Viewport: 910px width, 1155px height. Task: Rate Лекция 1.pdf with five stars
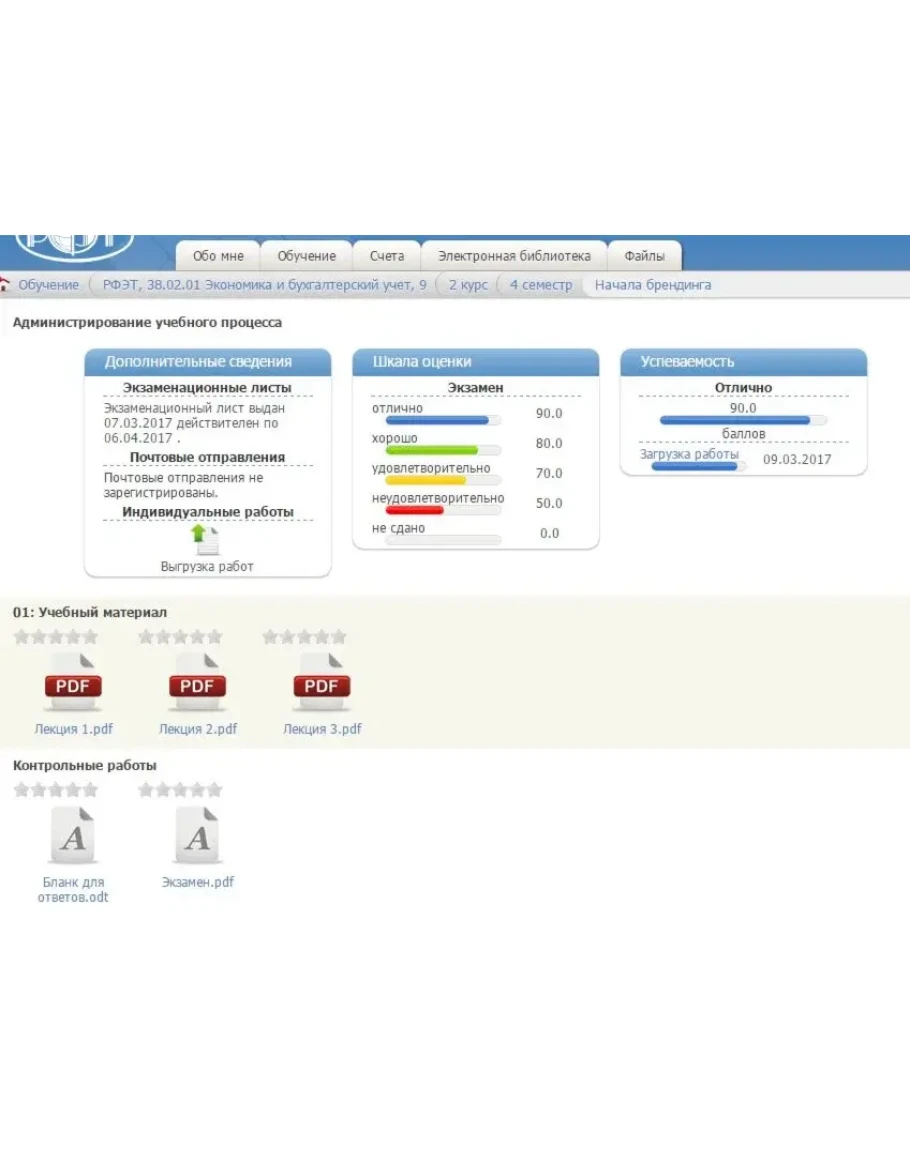(x=90, y=637)
